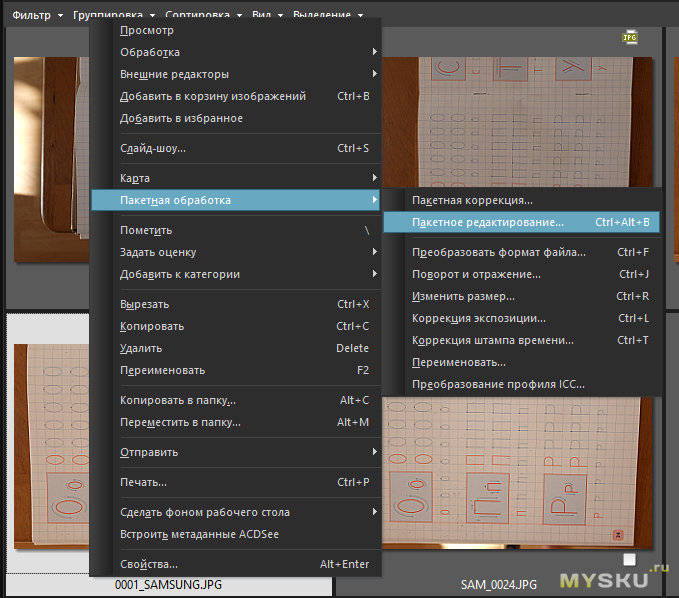Choose Печать from the context menu

tap(143, 482)
